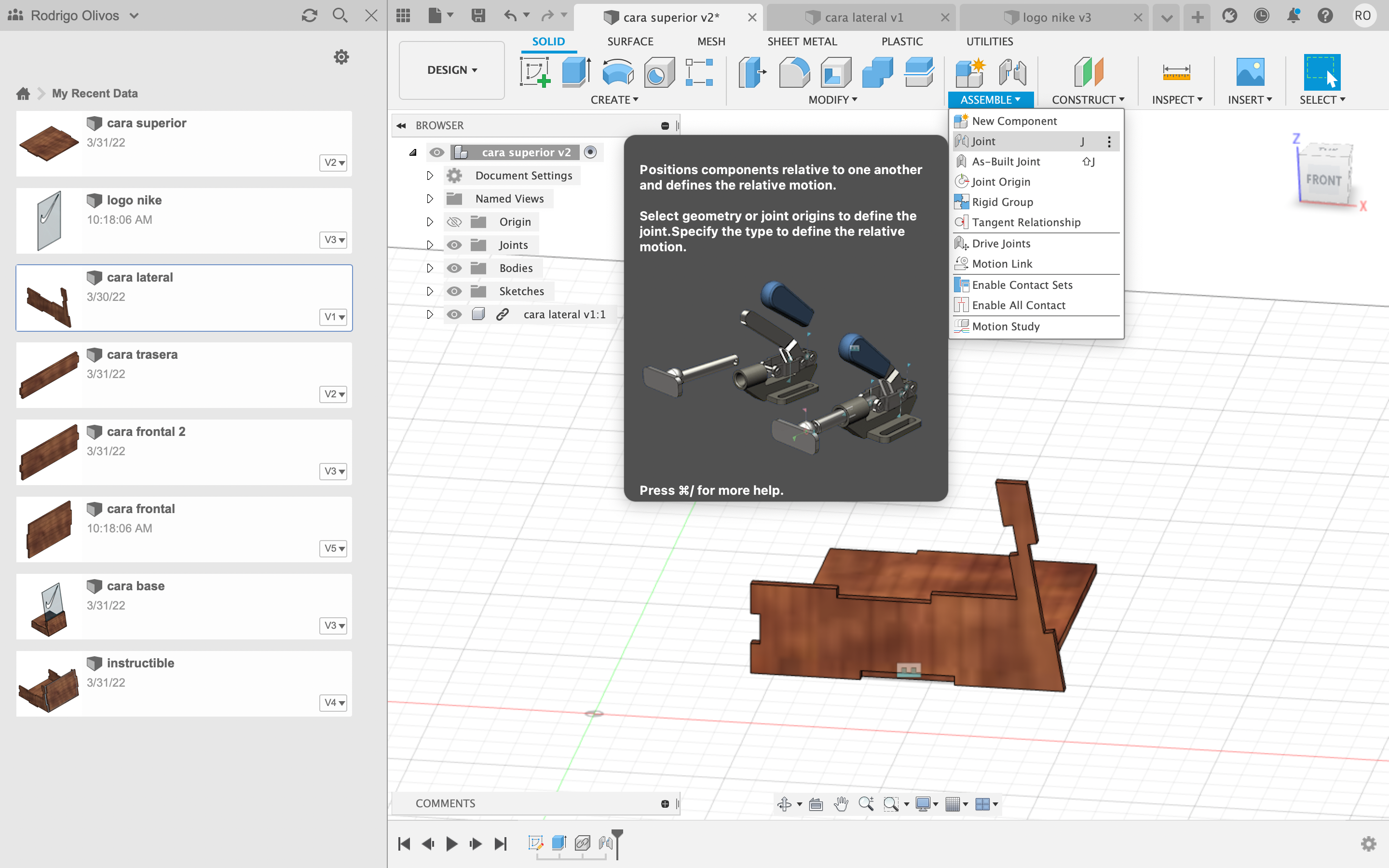Open the job status clock icon

[x=1261, y=16]
